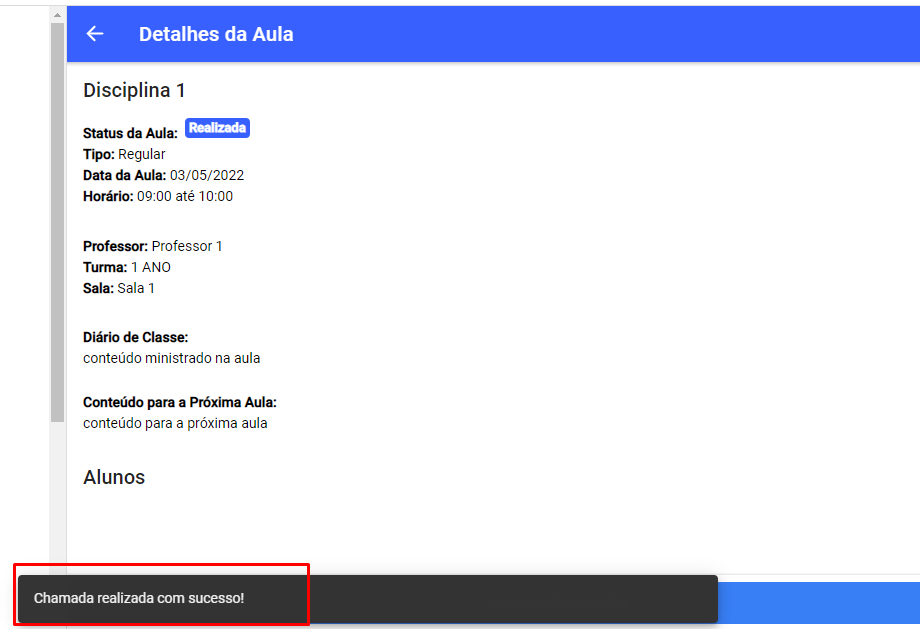Click the 'Chamada realizada com sucesso!' notification
This screenshot has width=920, height=629.
click(x=367, y=598)
